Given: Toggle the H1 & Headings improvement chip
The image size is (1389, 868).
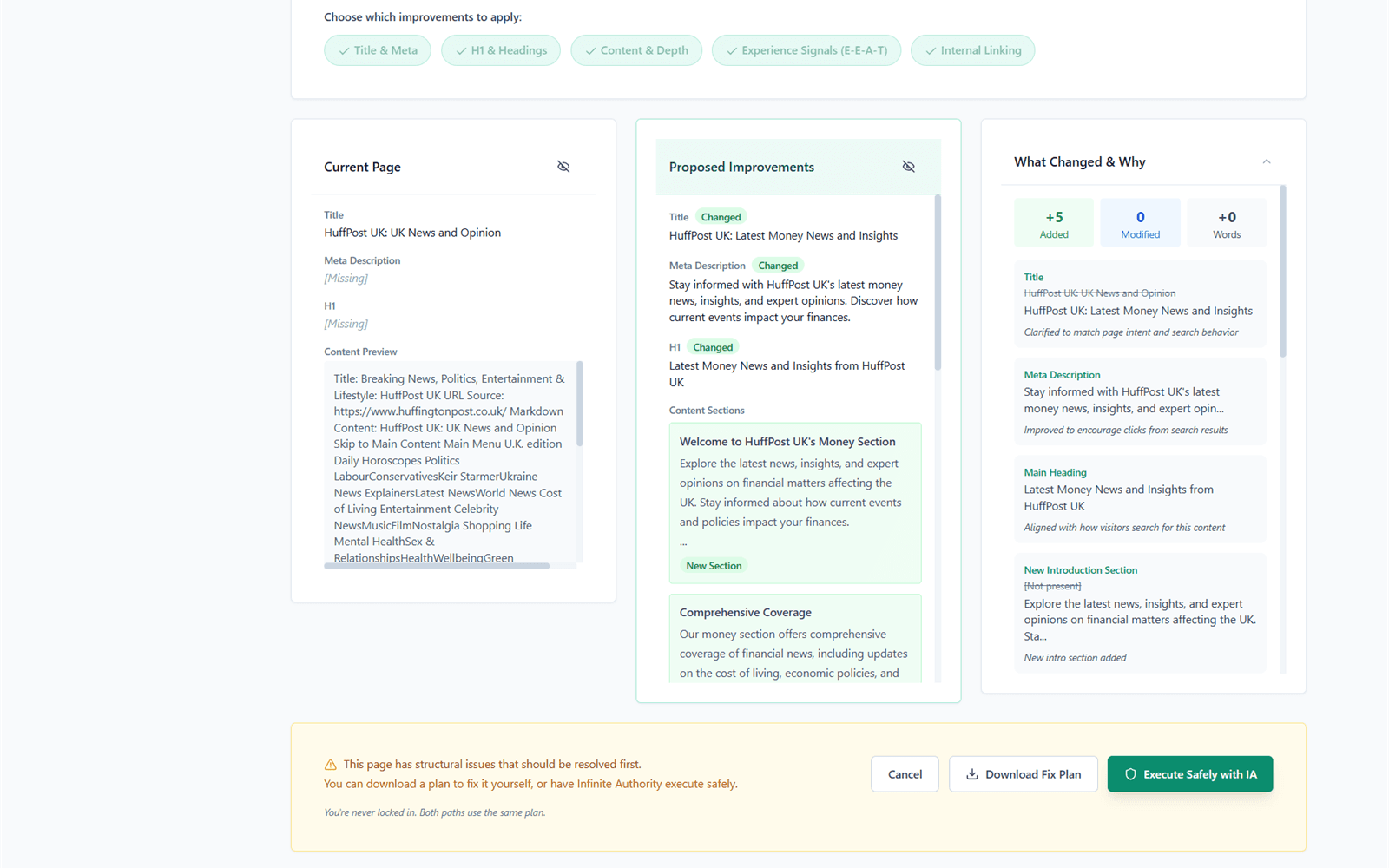Looking at the screenshot, I should click(x=501, y=50).
